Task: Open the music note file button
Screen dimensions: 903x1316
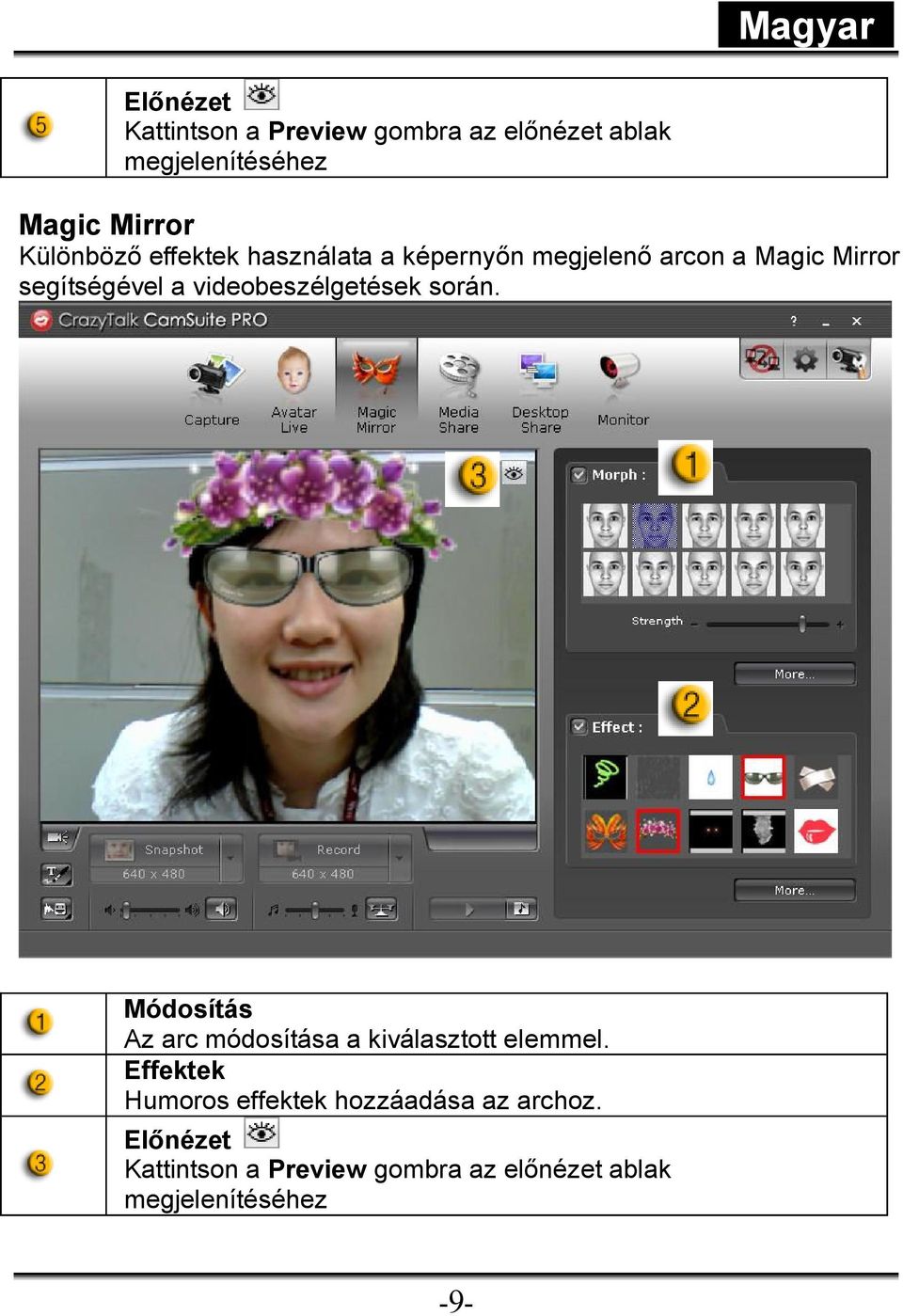Action: pos(521,909)
